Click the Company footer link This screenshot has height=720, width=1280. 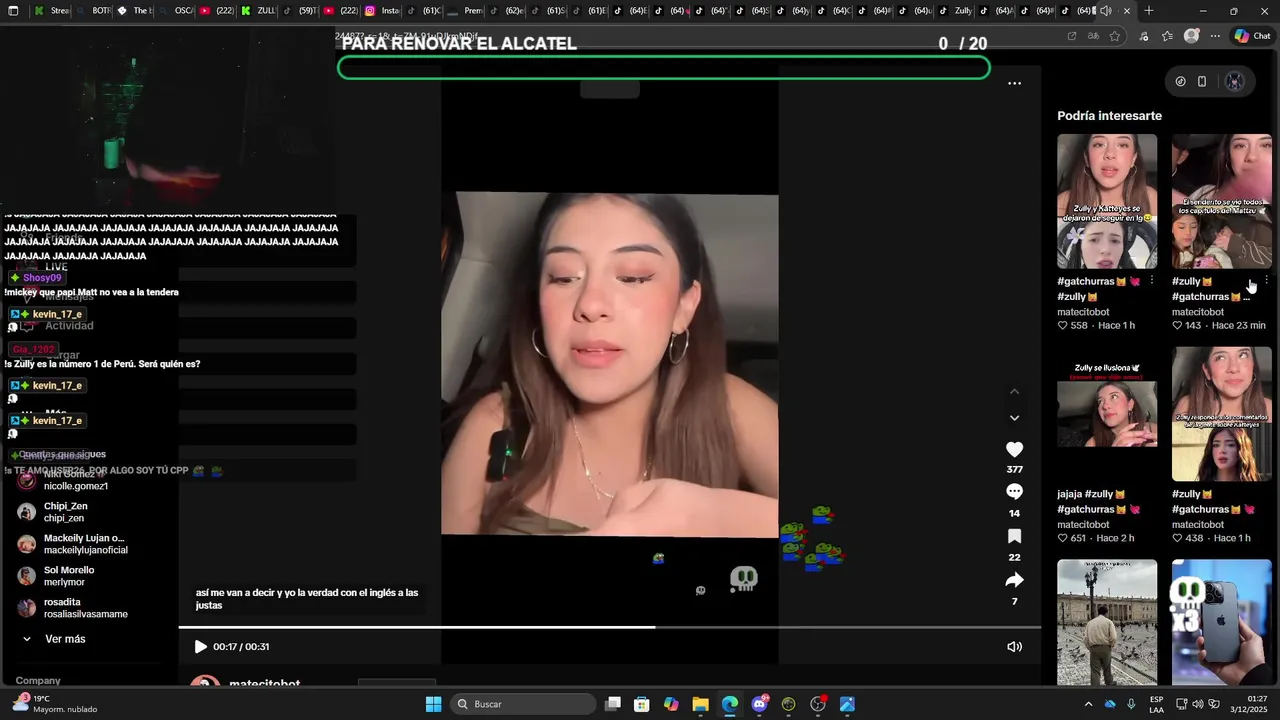(38, 681)
